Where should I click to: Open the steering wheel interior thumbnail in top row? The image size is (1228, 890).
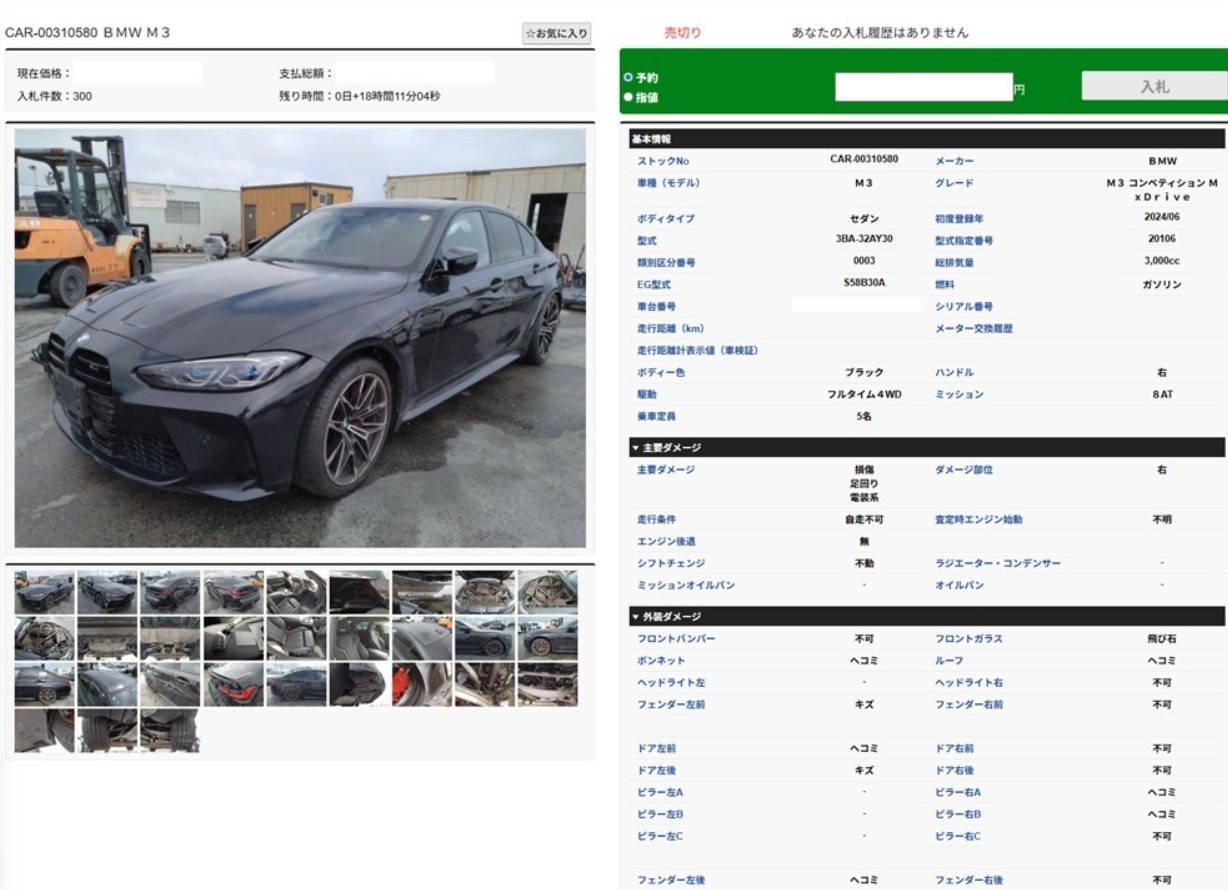click(296, 592)
